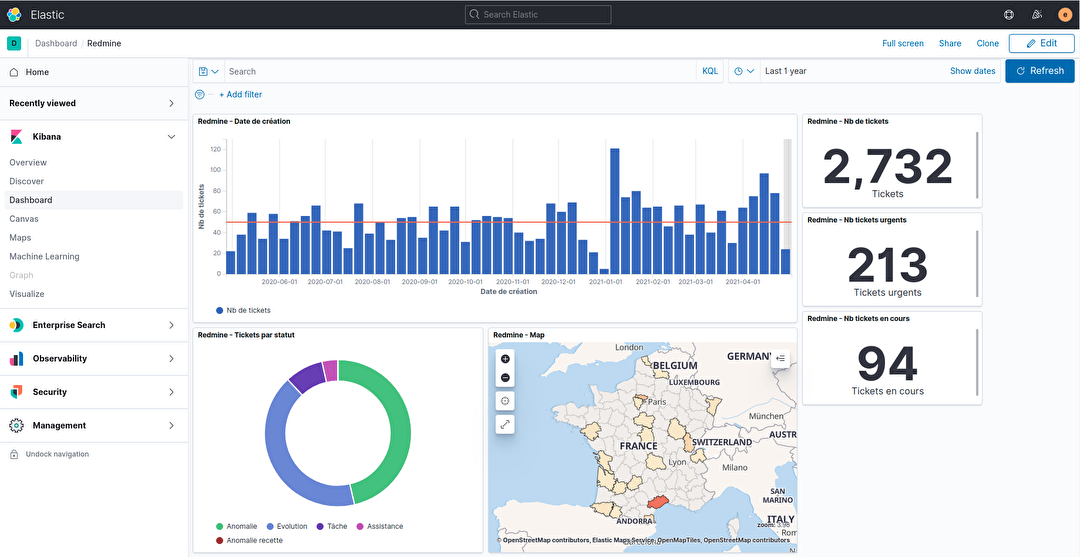Click the Kibana logo icon
Viewport: 1080px width, 557px height.
pos(17,137)
